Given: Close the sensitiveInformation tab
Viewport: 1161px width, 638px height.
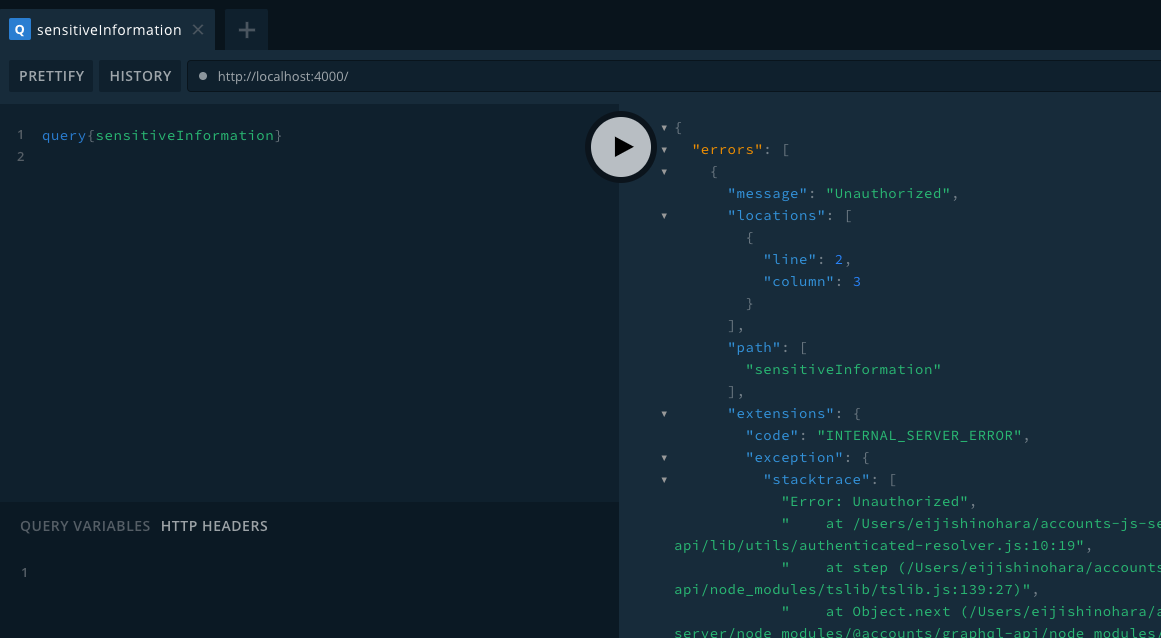Looking at the screenshot, I should 198,30.
